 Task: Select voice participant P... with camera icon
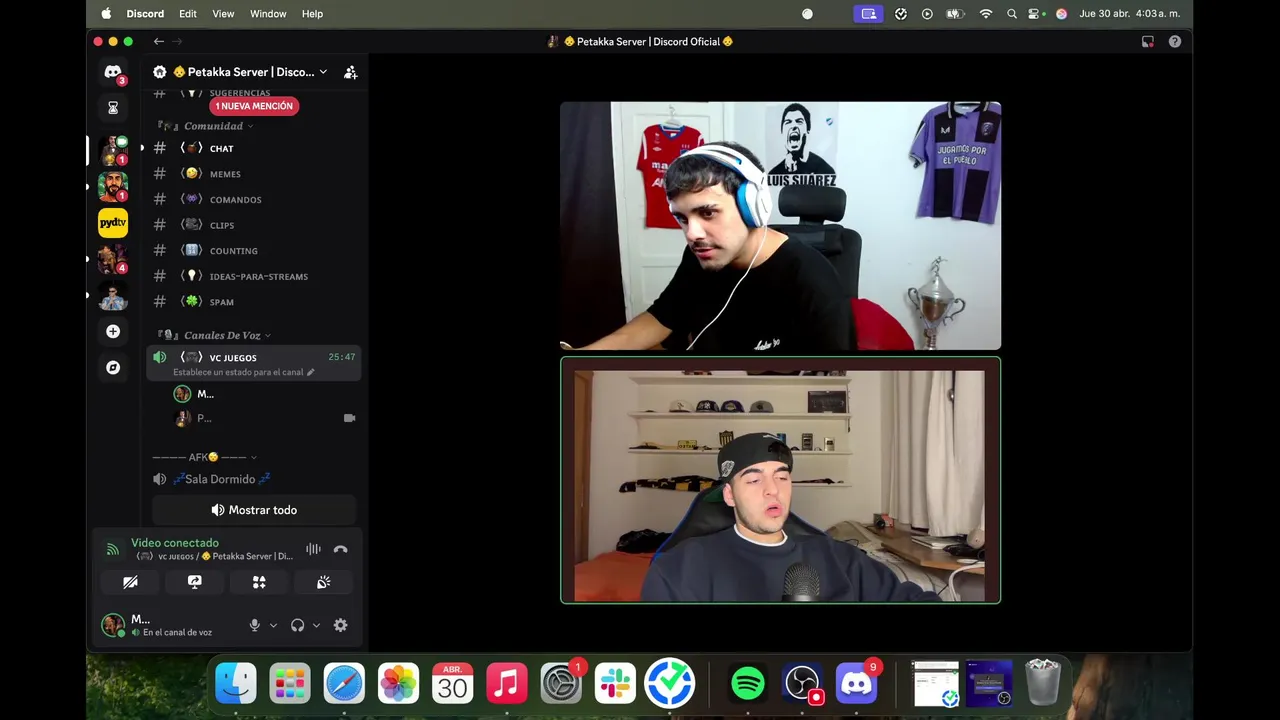pyautogui.click(x=264, y=418)
